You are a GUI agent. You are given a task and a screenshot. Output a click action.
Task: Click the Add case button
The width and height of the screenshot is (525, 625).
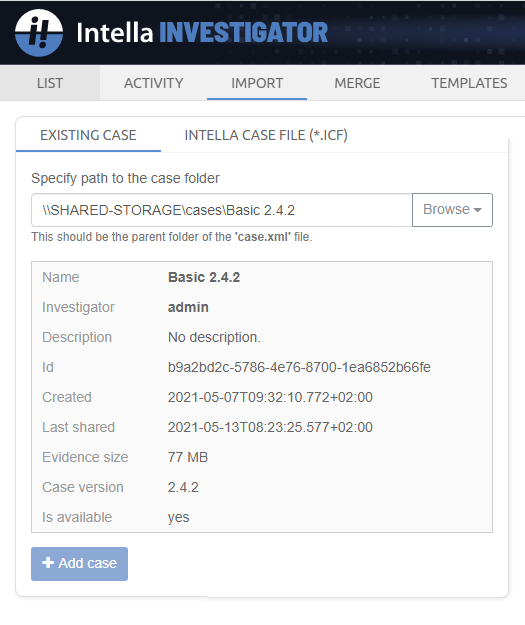(x=79, y=564)
